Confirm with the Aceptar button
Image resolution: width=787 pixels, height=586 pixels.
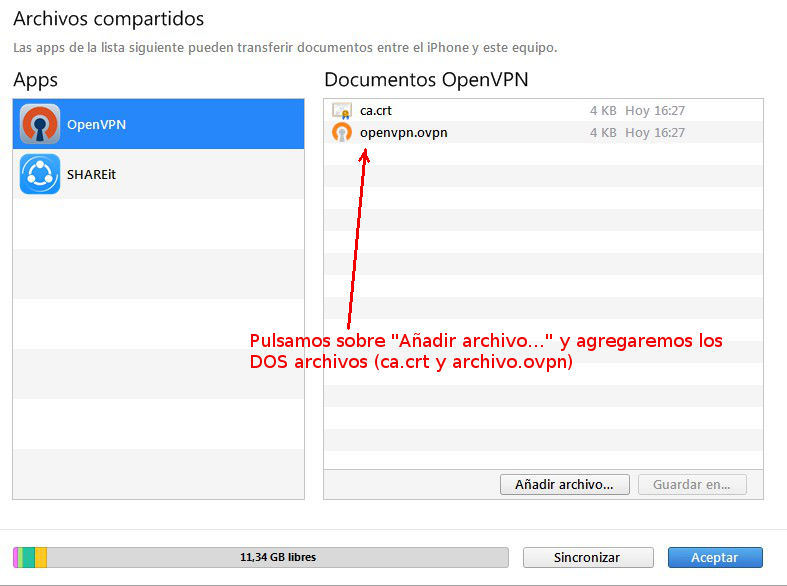click(714, 557)
